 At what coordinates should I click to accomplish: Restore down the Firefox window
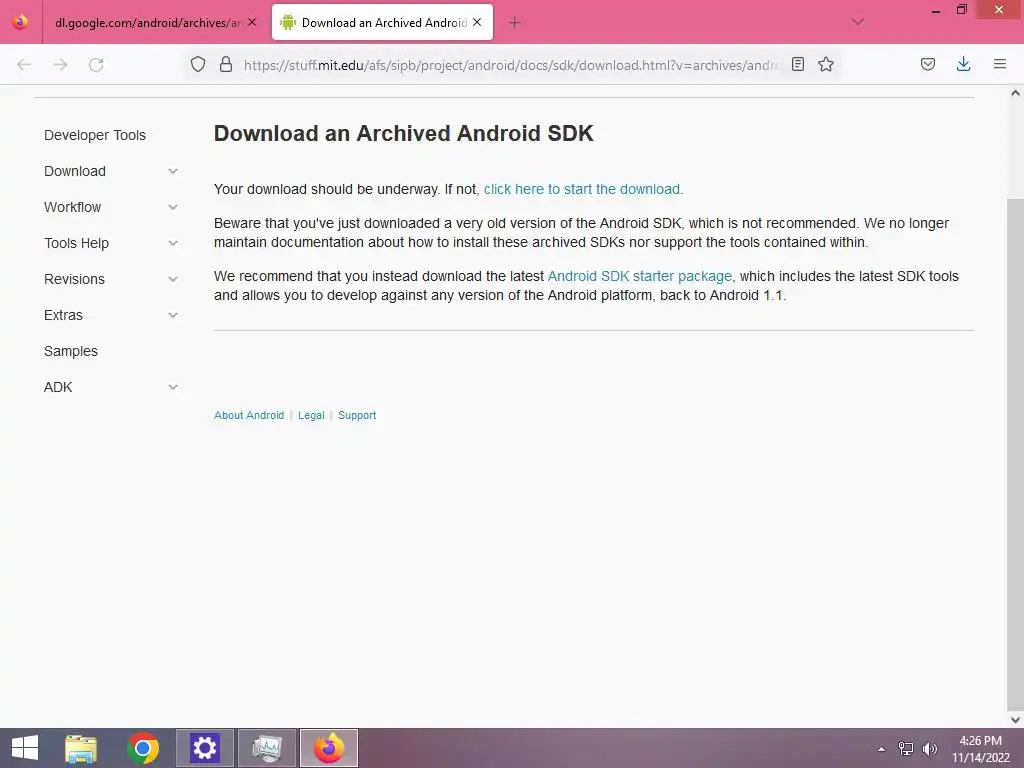pos(962,9)
